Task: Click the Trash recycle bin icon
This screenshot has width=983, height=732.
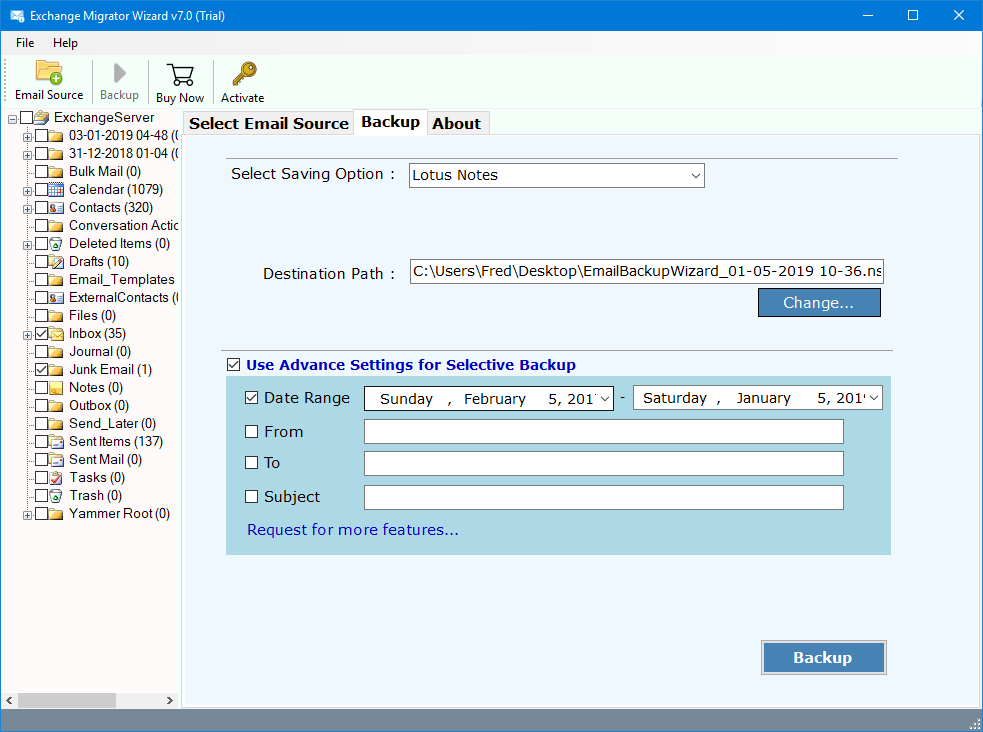Action: 56,496
